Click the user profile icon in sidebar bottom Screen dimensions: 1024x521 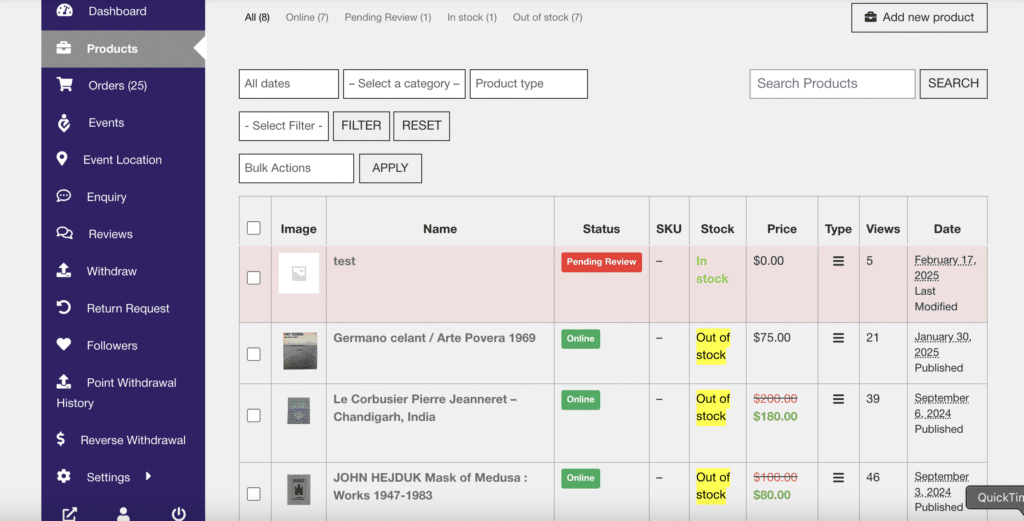(x=123, y=514)
